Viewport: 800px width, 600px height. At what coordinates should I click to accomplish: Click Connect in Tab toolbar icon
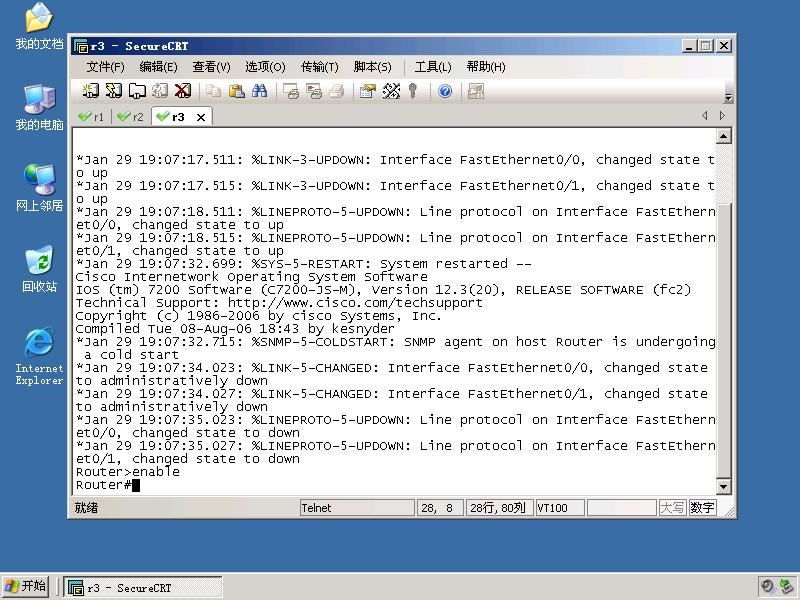[137, 91]
